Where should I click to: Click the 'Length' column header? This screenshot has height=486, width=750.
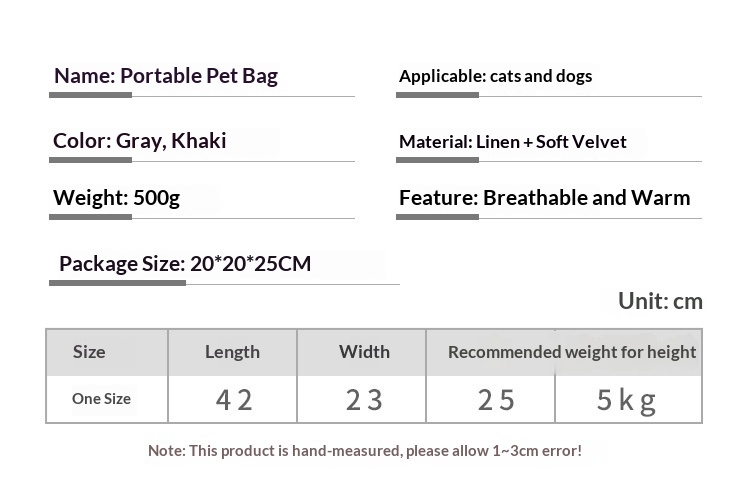point(232,352)
